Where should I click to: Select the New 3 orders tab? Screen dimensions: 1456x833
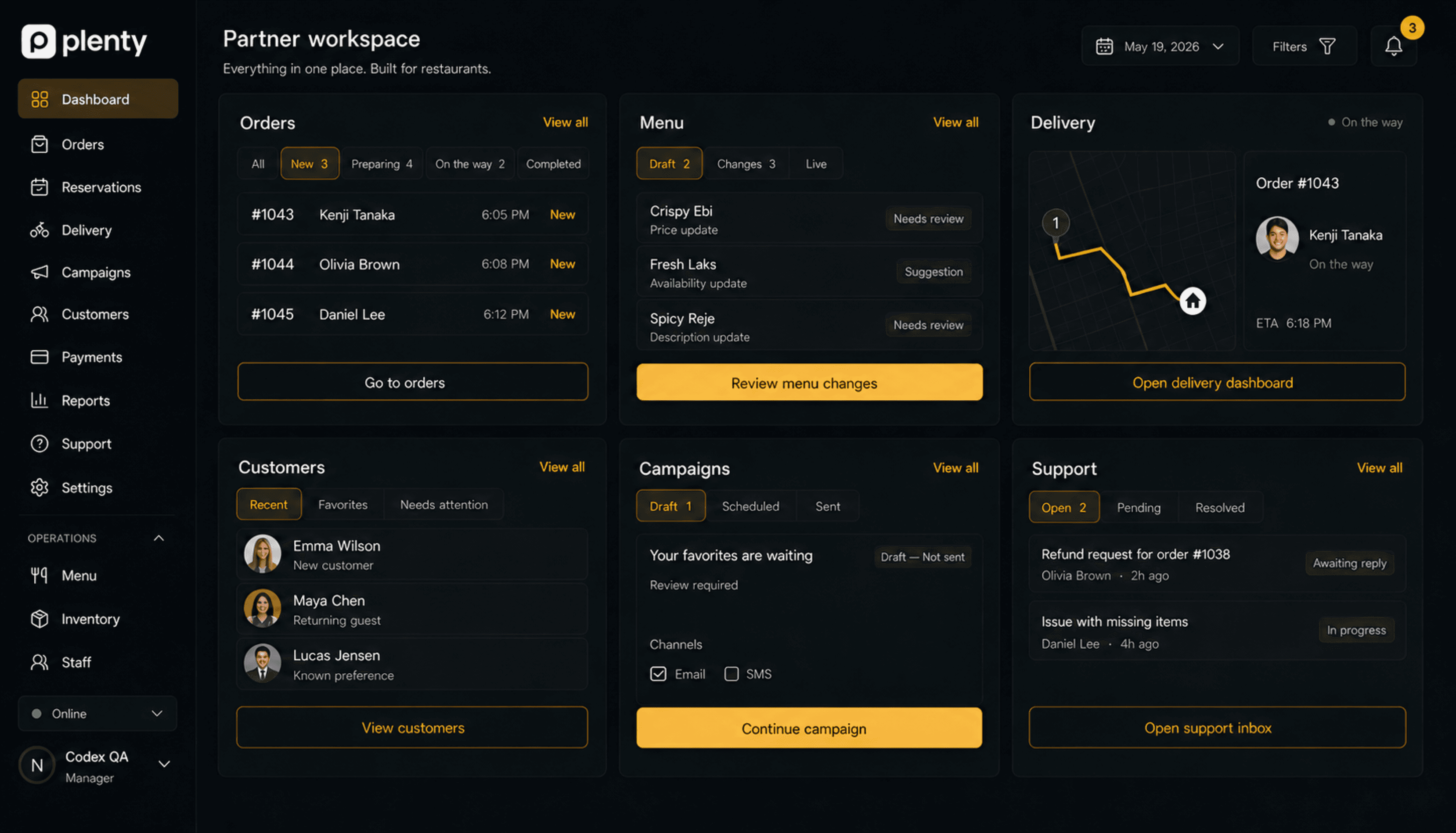tap(310, 164)
